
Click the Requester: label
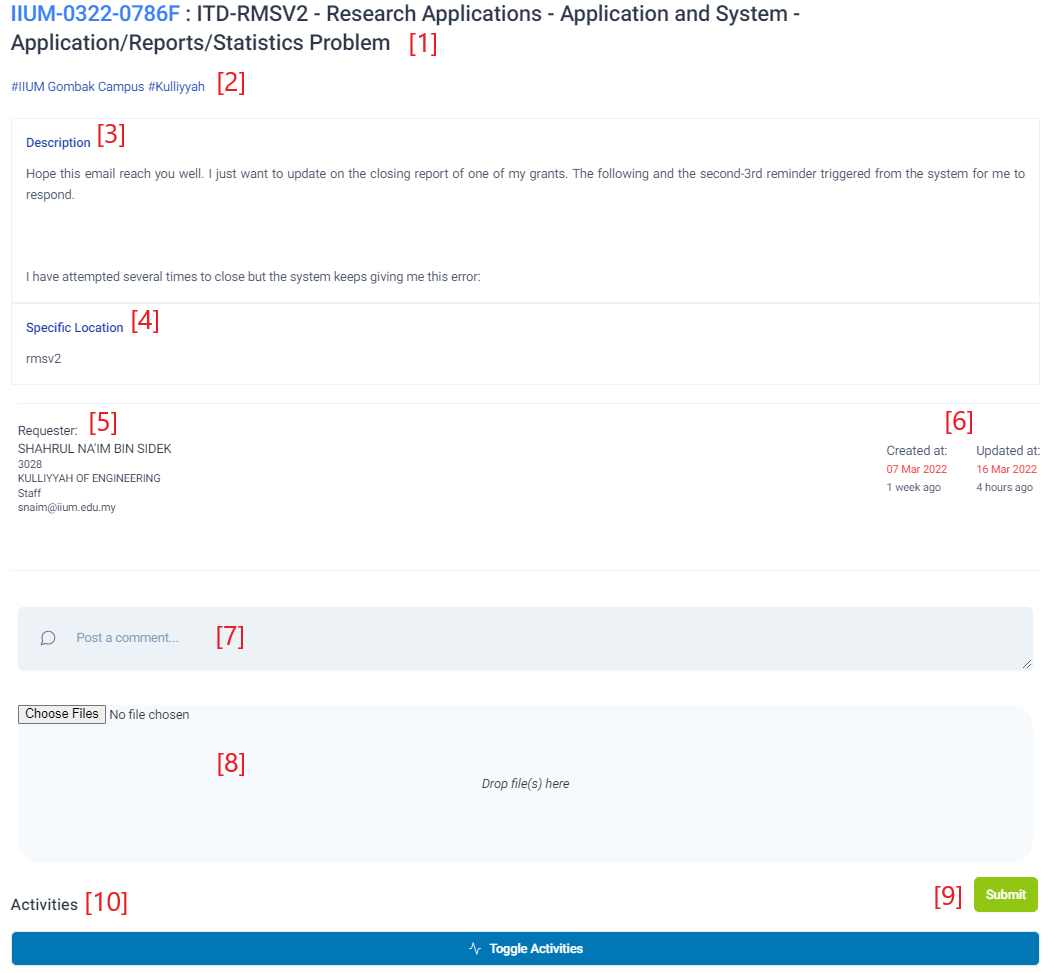tap(48, 430)
